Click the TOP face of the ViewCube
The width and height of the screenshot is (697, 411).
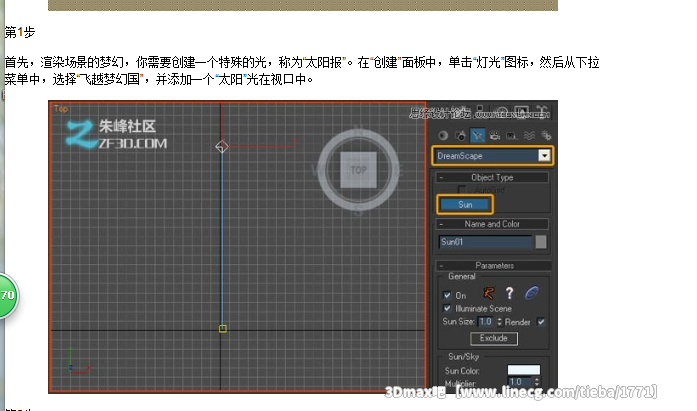(x=358, y=170)
